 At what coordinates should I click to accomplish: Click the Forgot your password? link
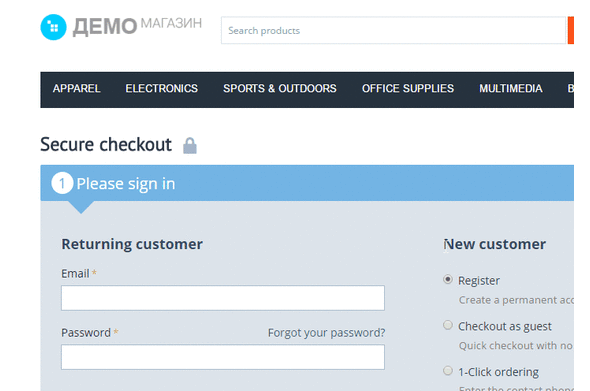326,333
